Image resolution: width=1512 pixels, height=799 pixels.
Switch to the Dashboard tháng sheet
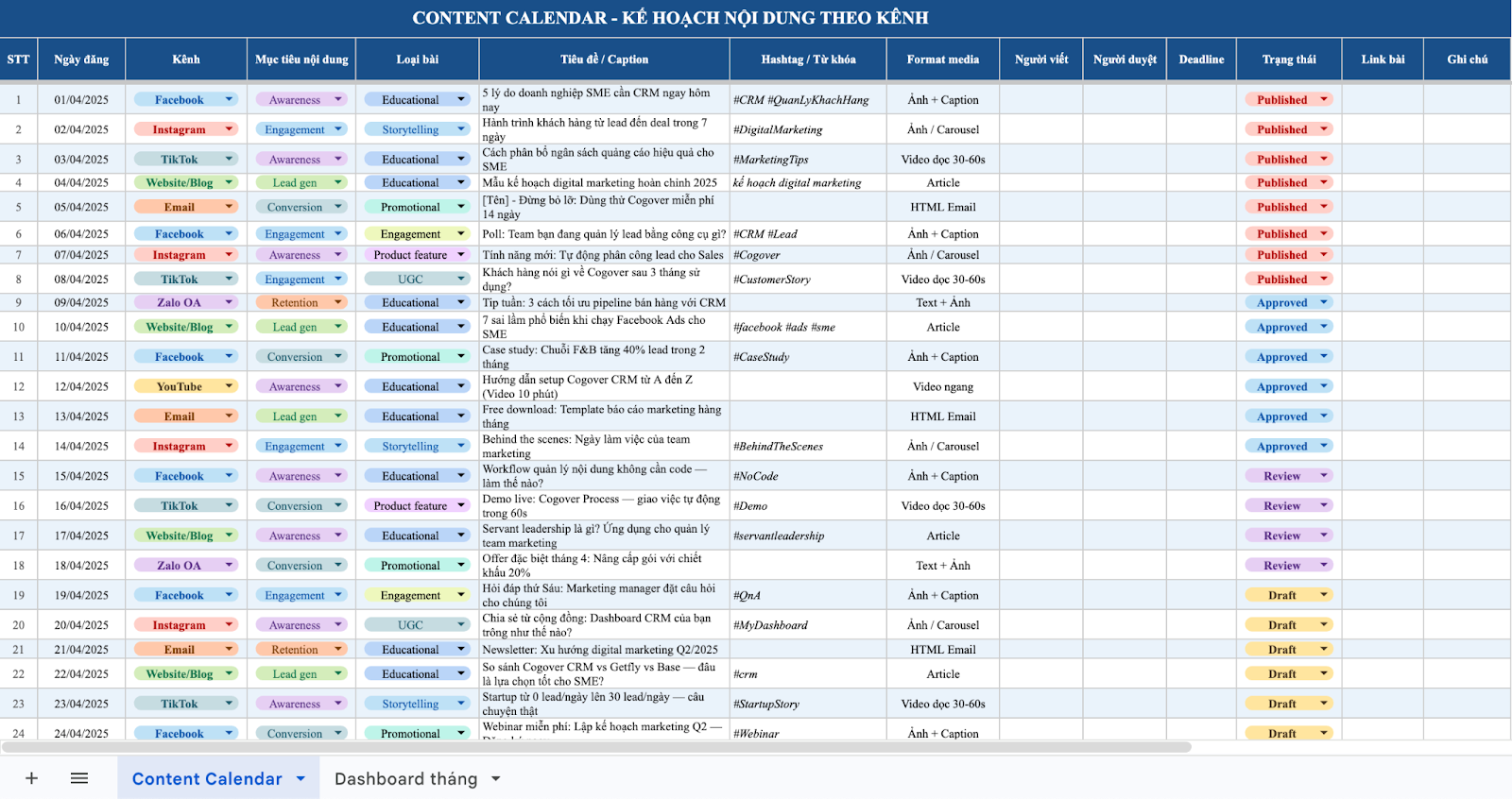click(405, 779)
